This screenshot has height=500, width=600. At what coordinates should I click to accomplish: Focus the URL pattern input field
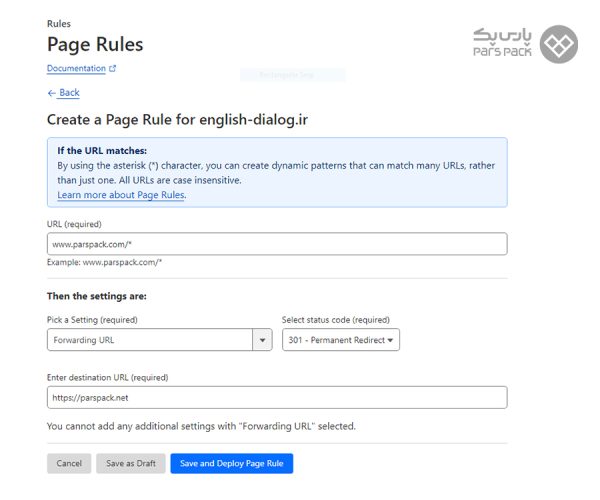(x=277, y=244)
